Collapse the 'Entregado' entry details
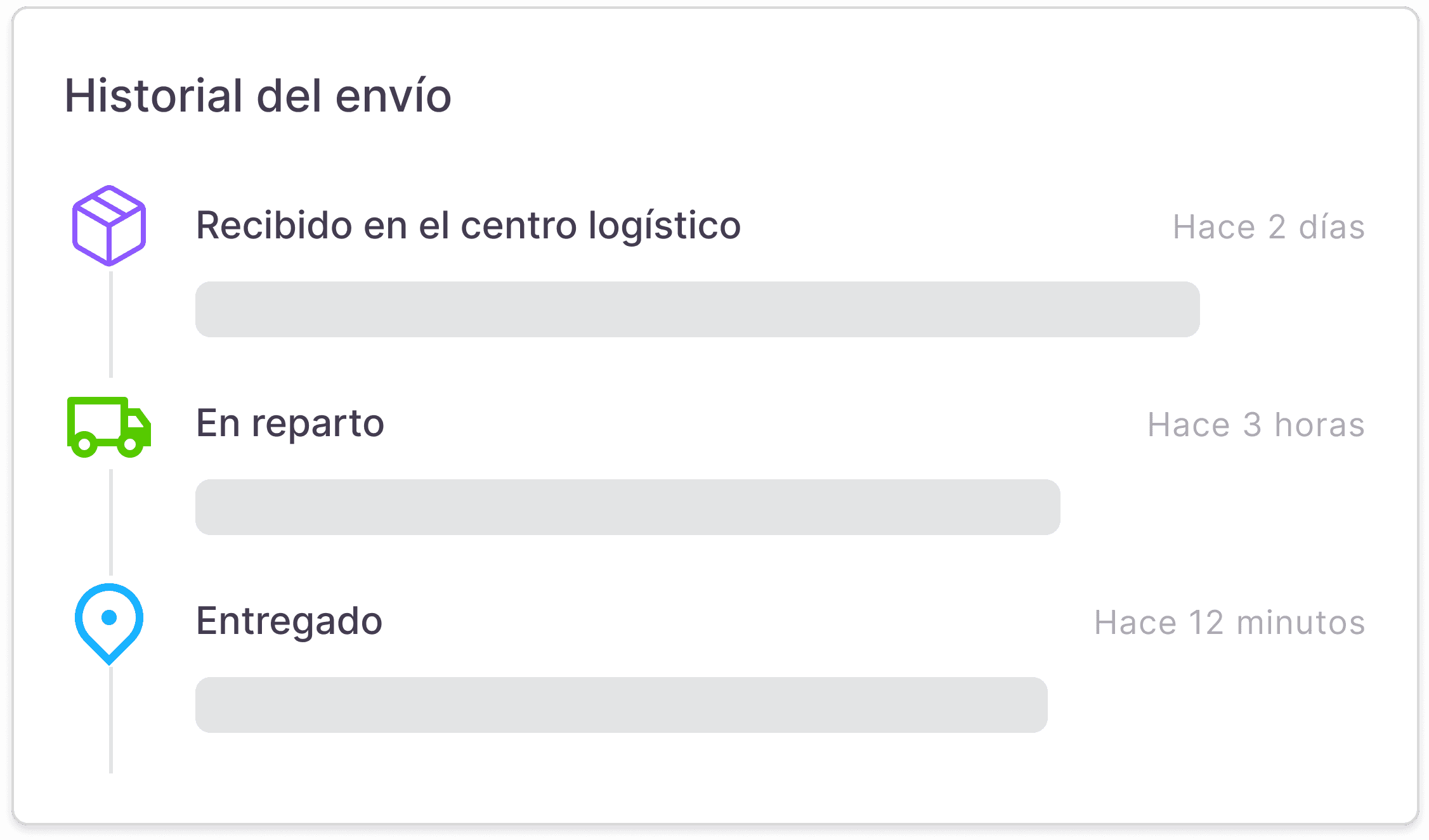The width and height of the screenshot is (1429, 840). point(289,621)
